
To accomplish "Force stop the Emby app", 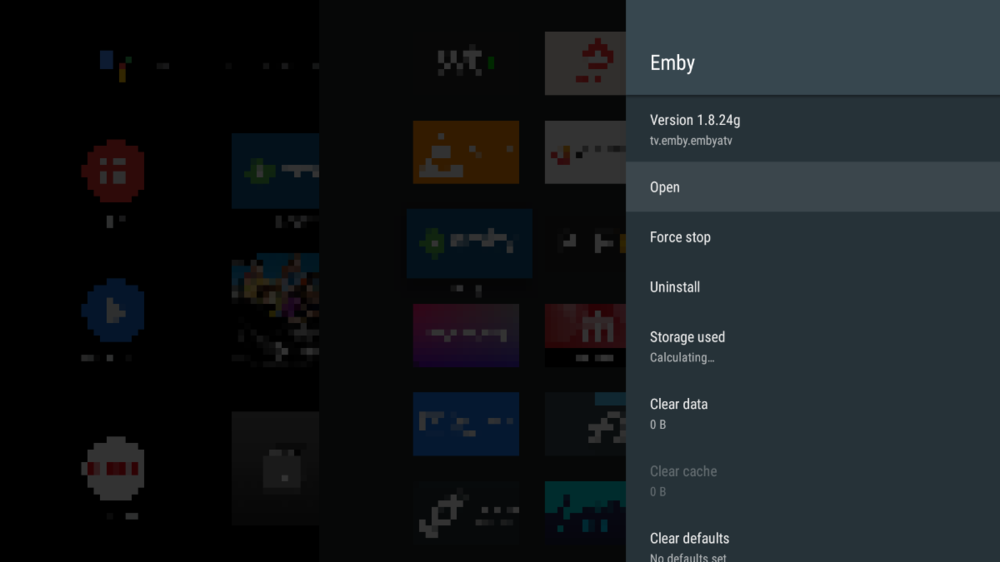I will [x=812, y=237].
